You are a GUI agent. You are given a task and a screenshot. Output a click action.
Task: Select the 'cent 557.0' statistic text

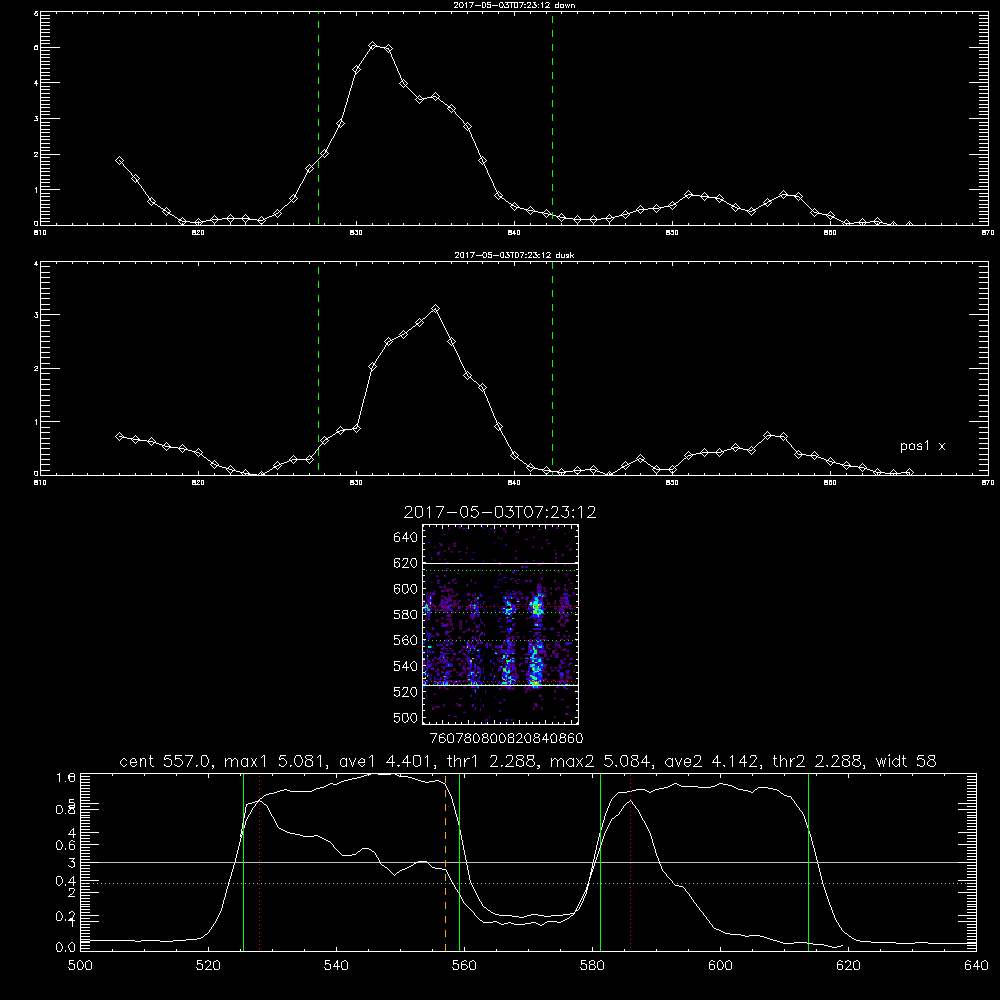(168, 761)
